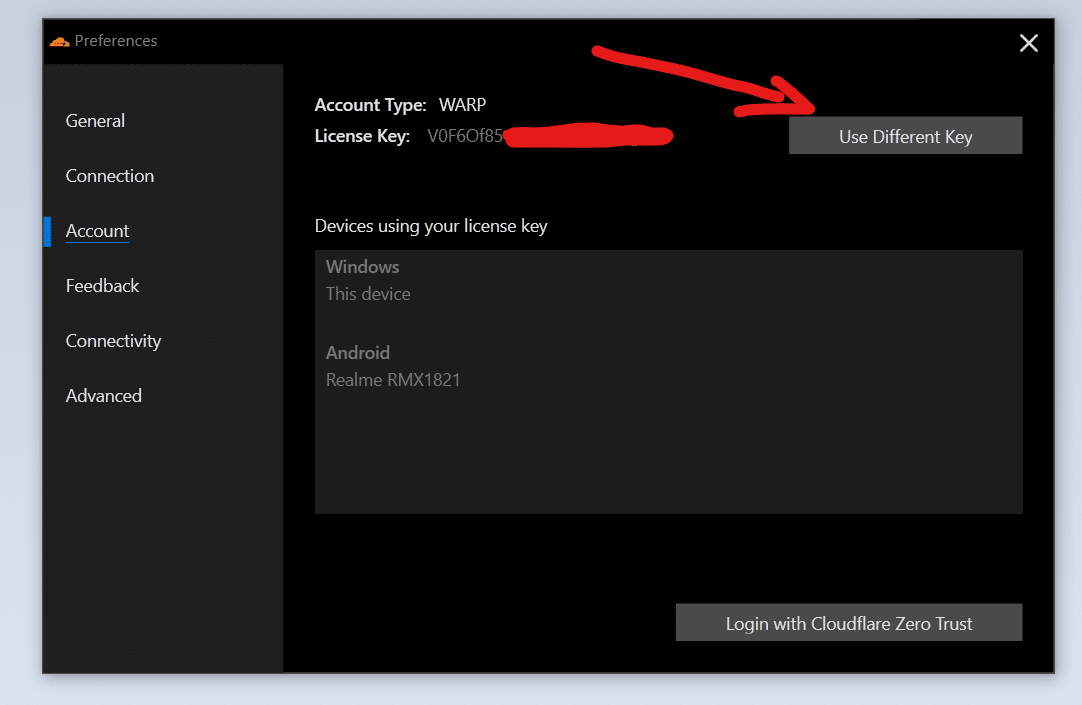Click the Preferences window title text
Viewport: 1082px width, 705px height.
click(x=116, y=41)
